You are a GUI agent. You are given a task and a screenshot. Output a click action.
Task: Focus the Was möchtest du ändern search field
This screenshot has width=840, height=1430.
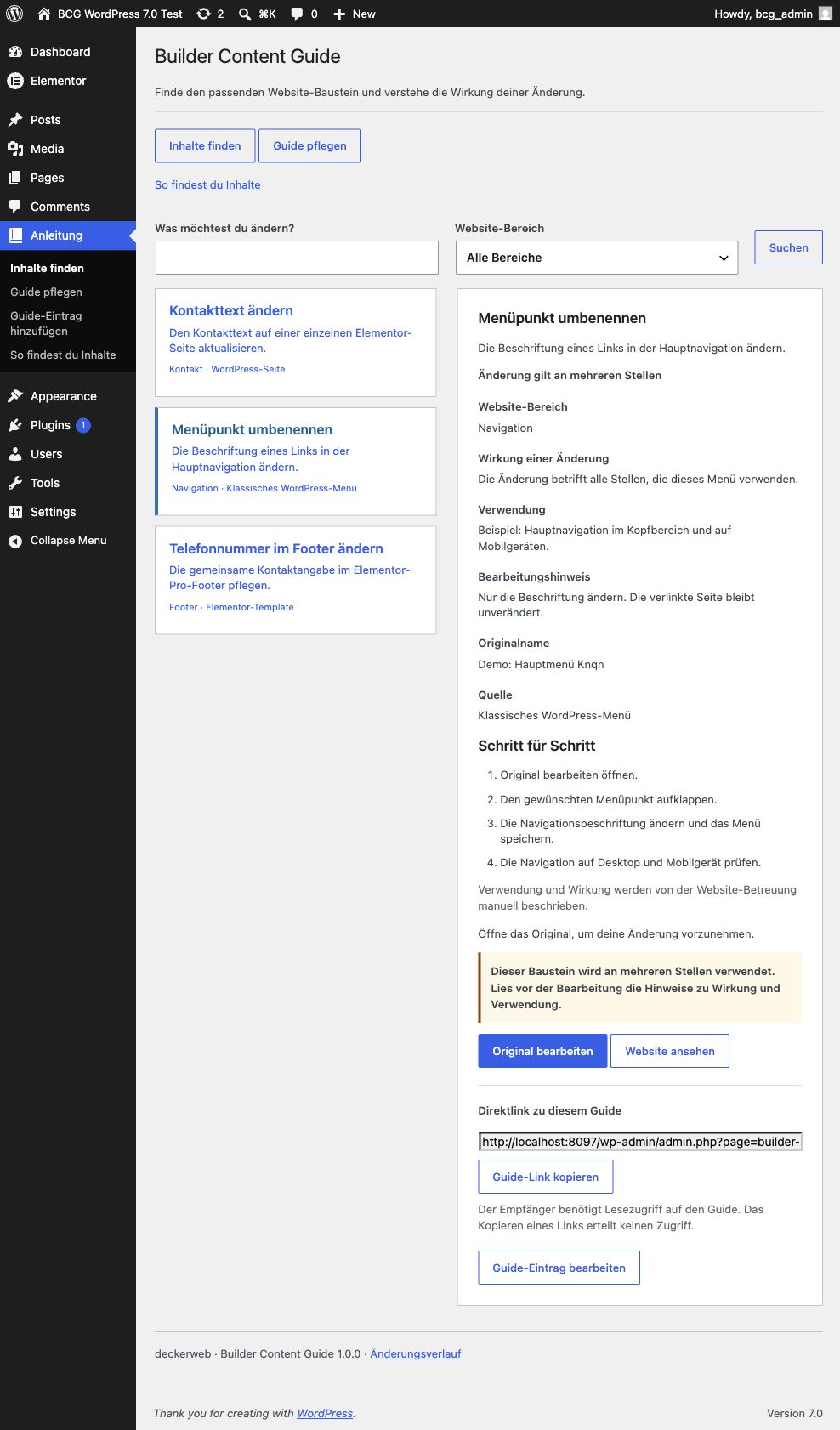[x=297, y=258]
